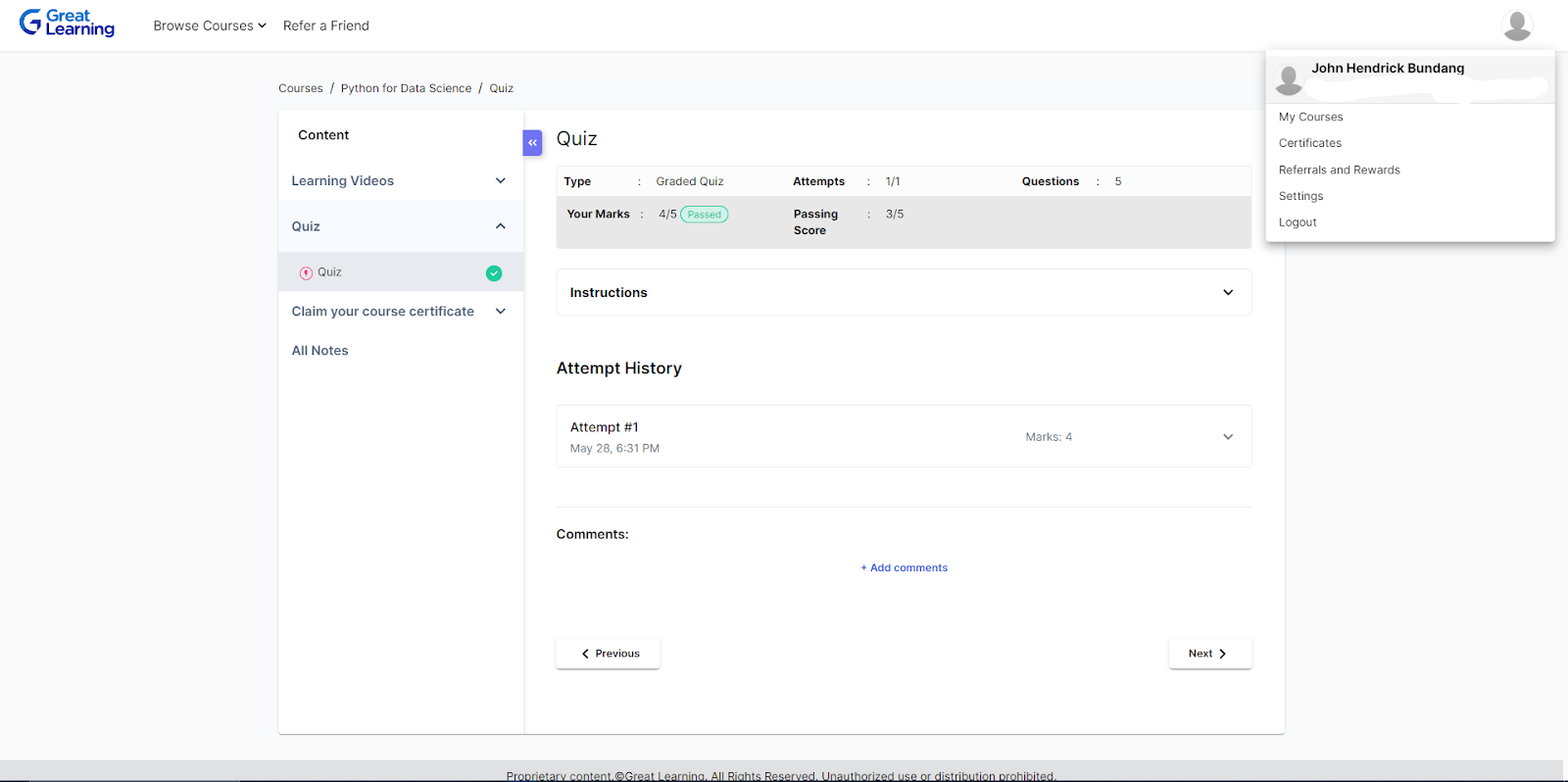Expand Learning Videos section
This screenshot has width=1568, height=782.
[400, 181]
